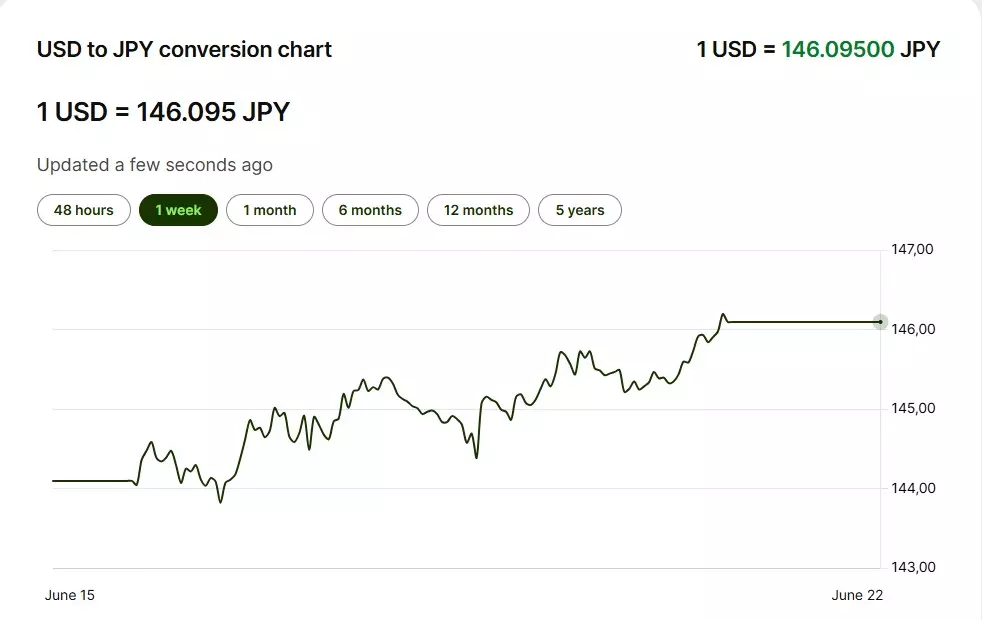The image size is (982, 620).
Task: Select the 48 hours time range
Action: click(84, 210)
